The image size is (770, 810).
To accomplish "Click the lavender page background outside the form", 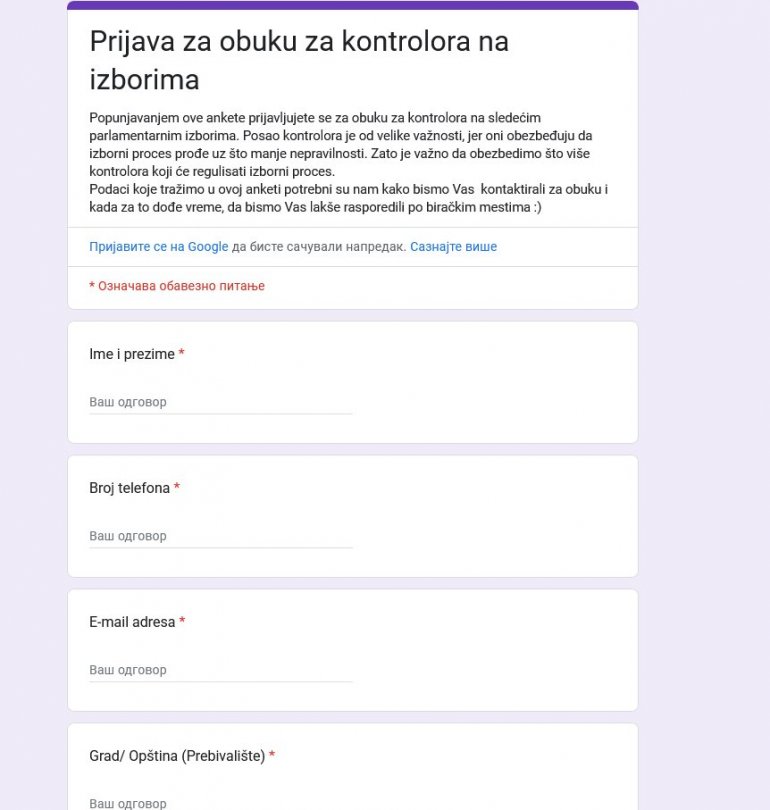I will pos(705,400).
